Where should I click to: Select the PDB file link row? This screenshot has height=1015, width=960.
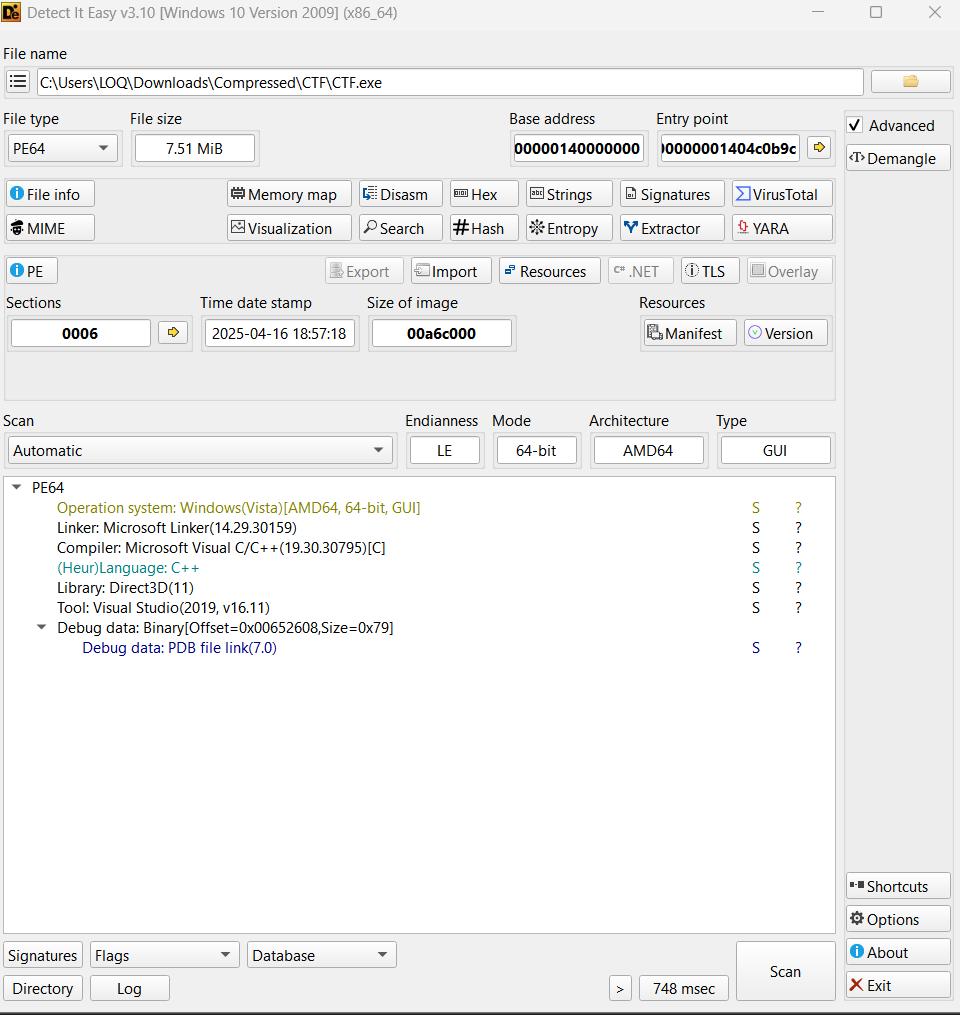coord(179,648)
